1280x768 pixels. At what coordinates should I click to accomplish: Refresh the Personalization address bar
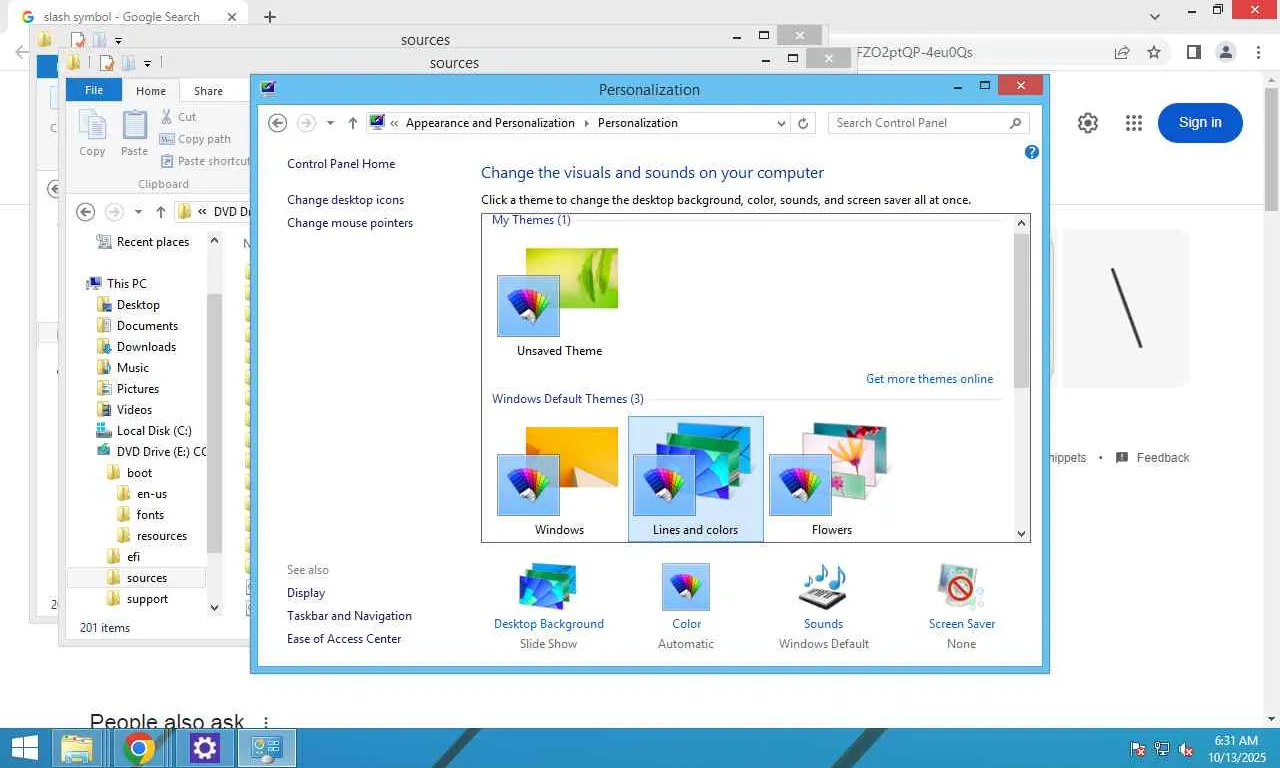(x=803, y=123)
